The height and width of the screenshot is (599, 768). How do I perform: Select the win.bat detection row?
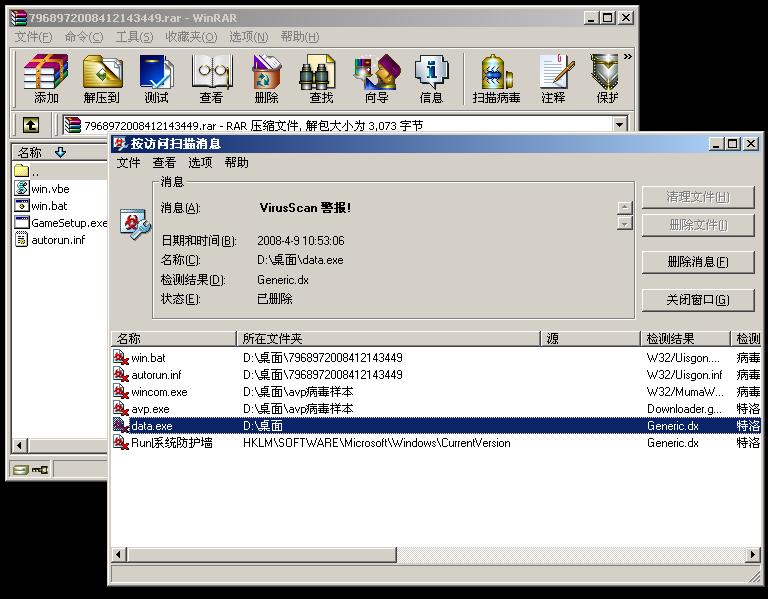click(436, 358)
